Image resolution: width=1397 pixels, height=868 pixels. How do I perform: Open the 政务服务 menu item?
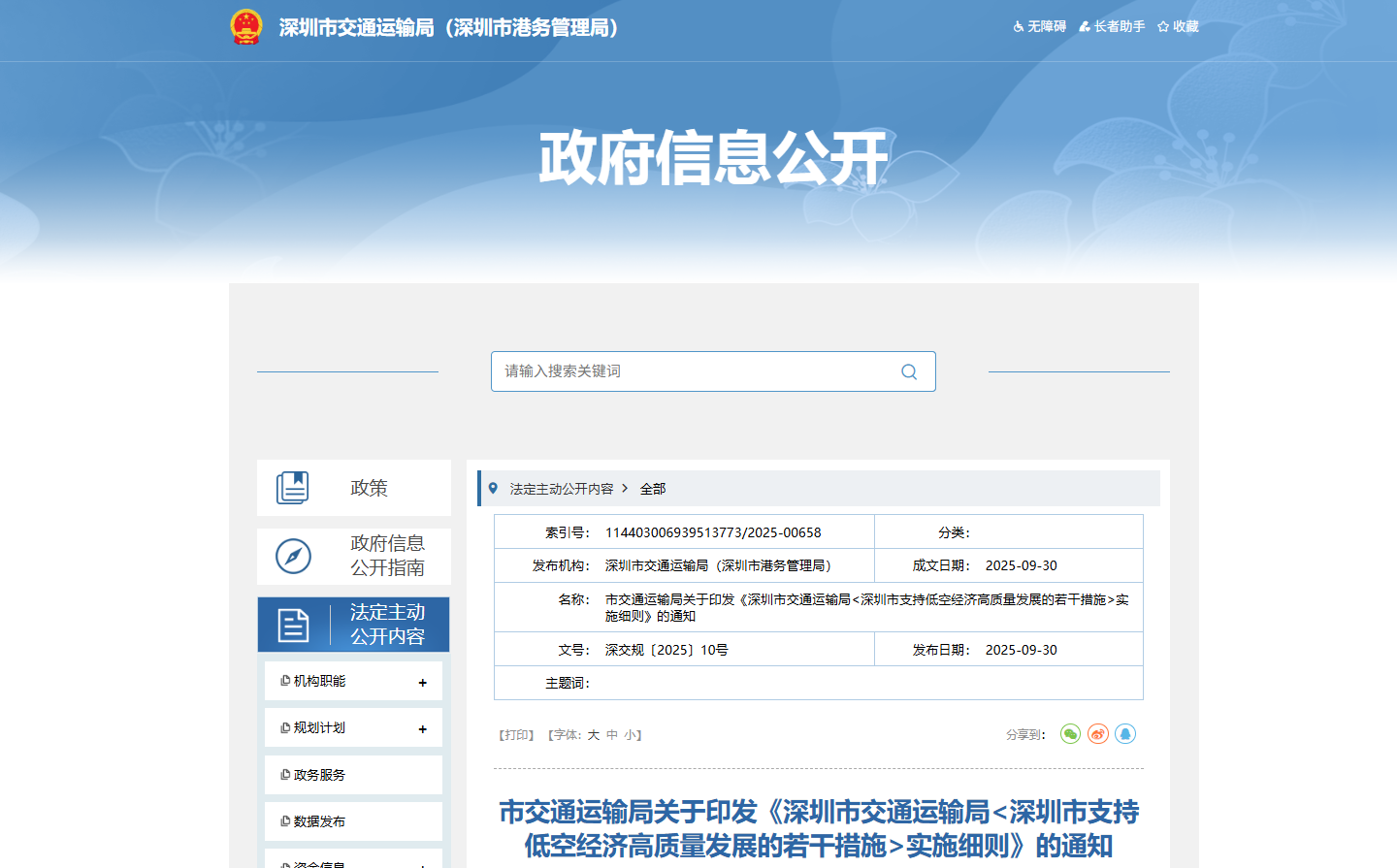point(320,775)
